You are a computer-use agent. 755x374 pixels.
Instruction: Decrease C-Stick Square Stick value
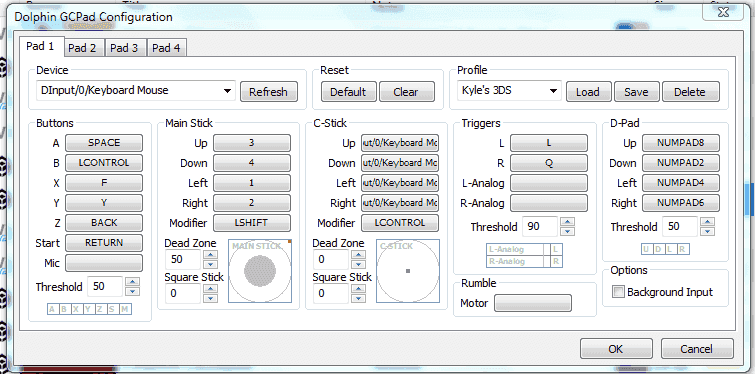click(x=358, y=298)
